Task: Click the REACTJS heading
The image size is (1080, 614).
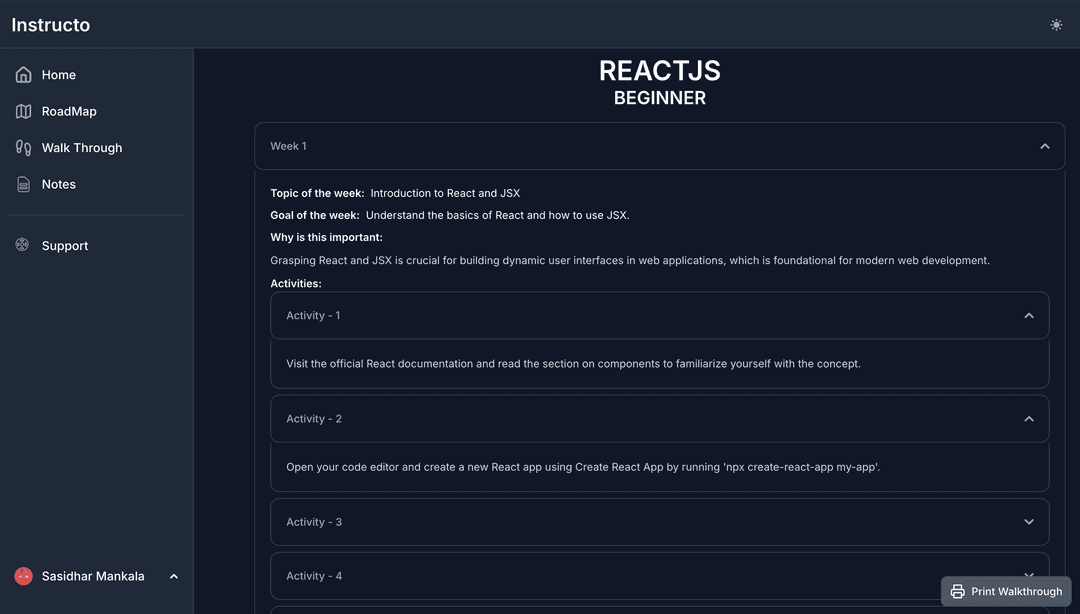Action: point(660,70)
